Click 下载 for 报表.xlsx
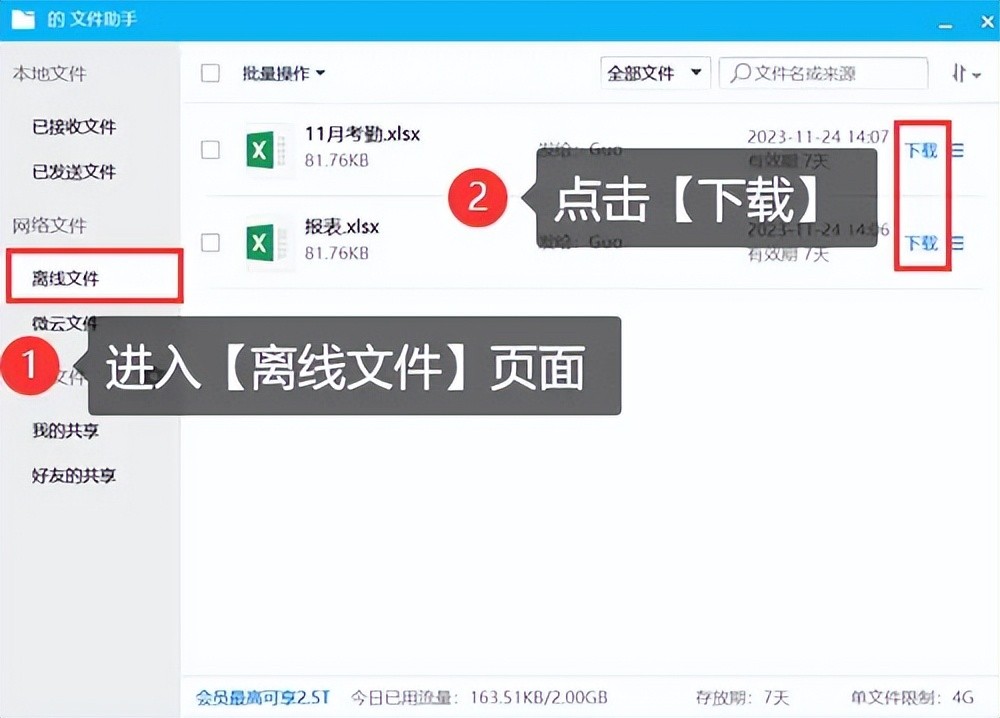 coord(921,243)
